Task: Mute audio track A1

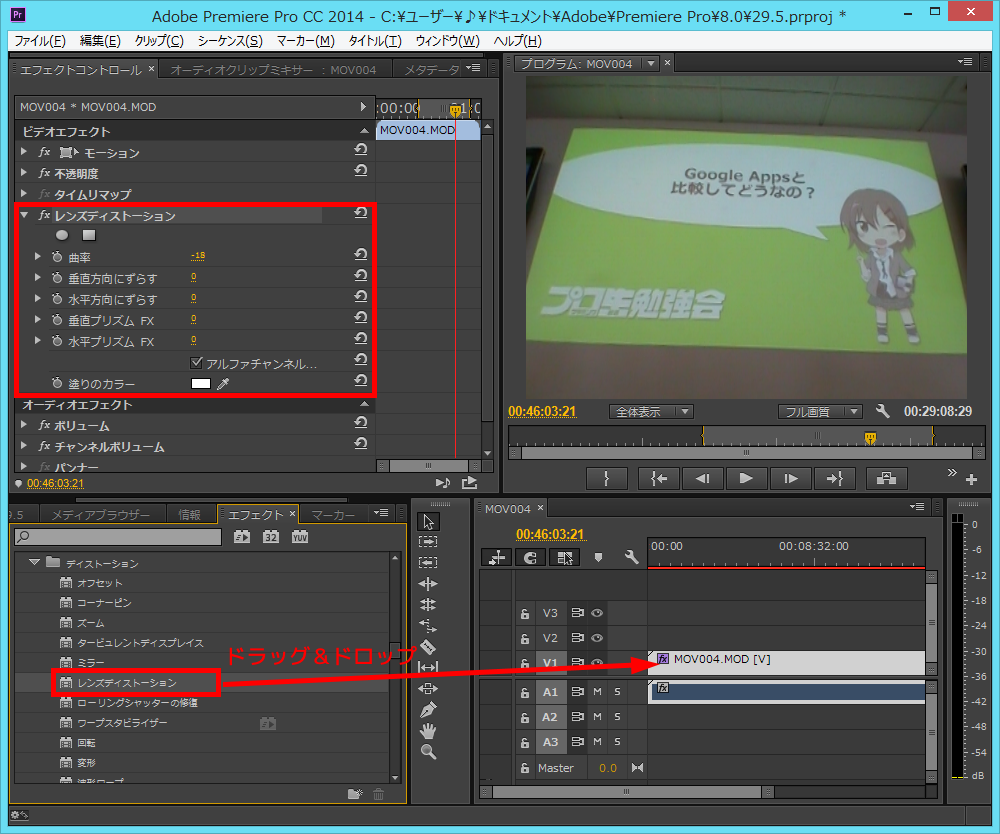Action: pos(597,692)
